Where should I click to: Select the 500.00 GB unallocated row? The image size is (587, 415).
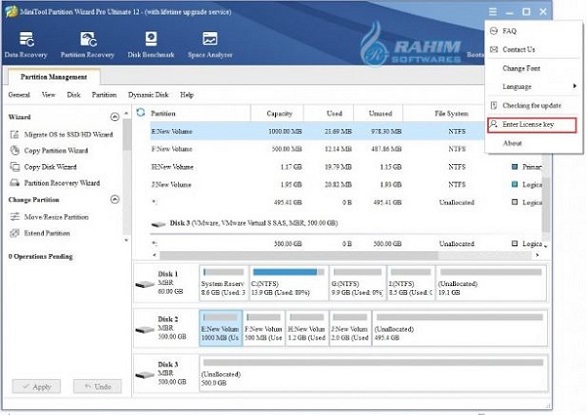tap(346, 244)
